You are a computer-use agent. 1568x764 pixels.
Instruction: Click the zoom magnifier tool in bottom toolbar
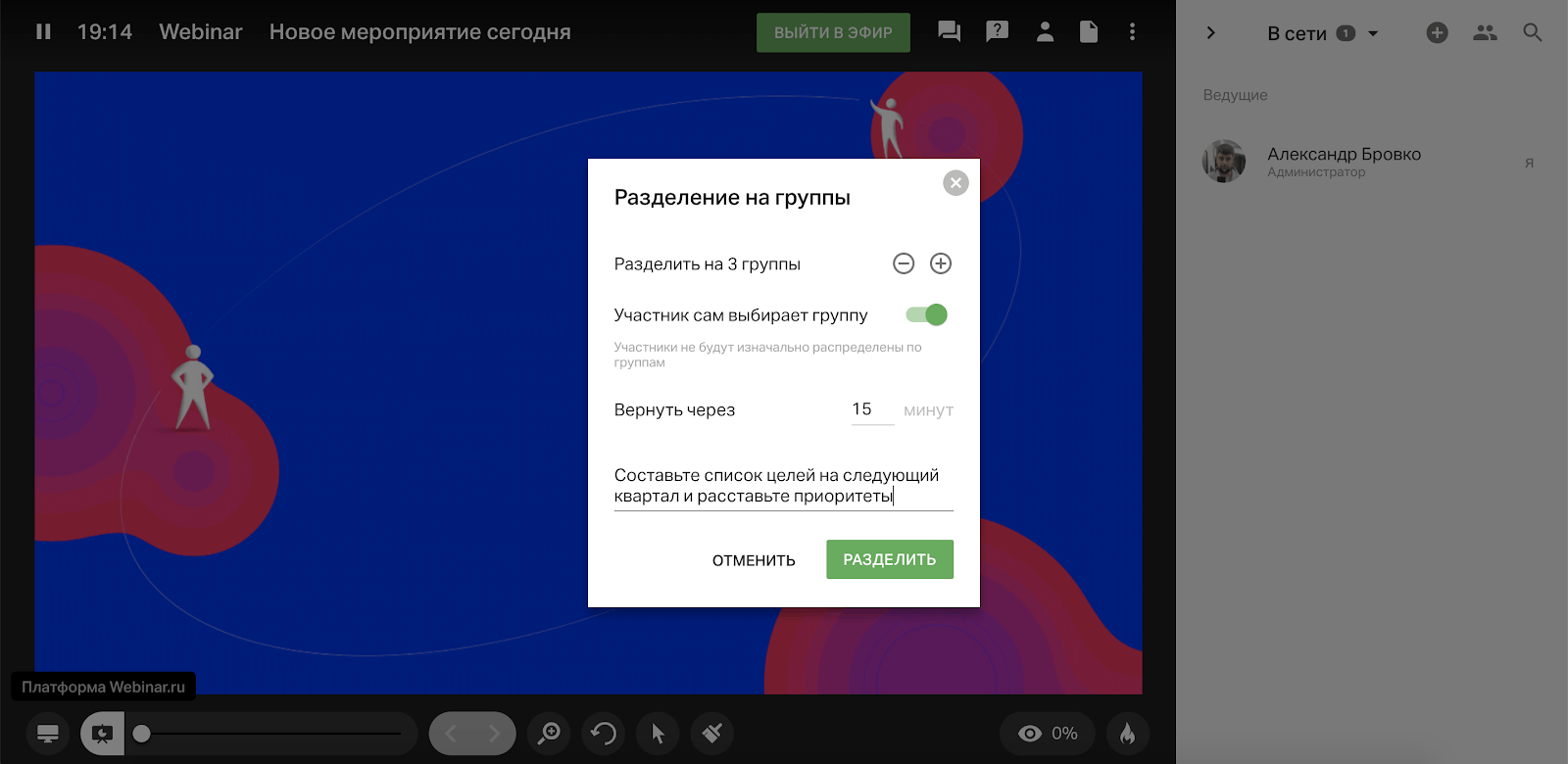coord(549,734)
